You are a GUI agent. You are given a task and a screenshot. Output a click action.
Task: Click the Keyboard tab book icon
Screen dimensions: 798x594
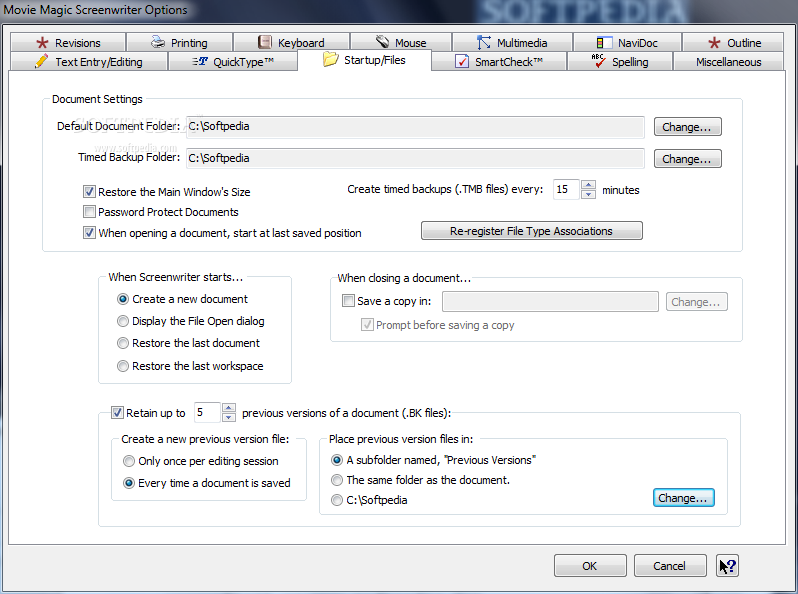[x=265, y=42]
